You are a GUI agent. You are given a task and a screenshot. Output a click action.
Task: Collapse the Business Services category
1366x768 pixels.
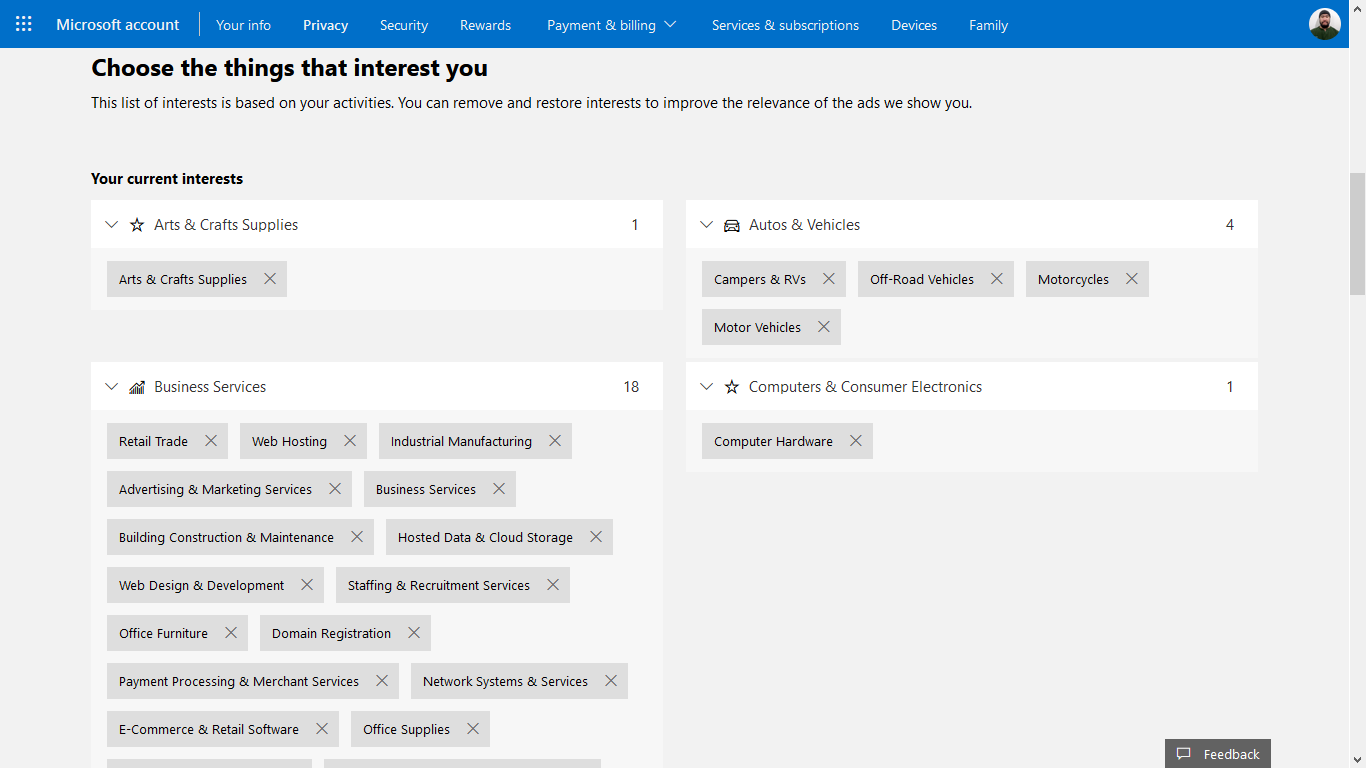coord(112,387)
